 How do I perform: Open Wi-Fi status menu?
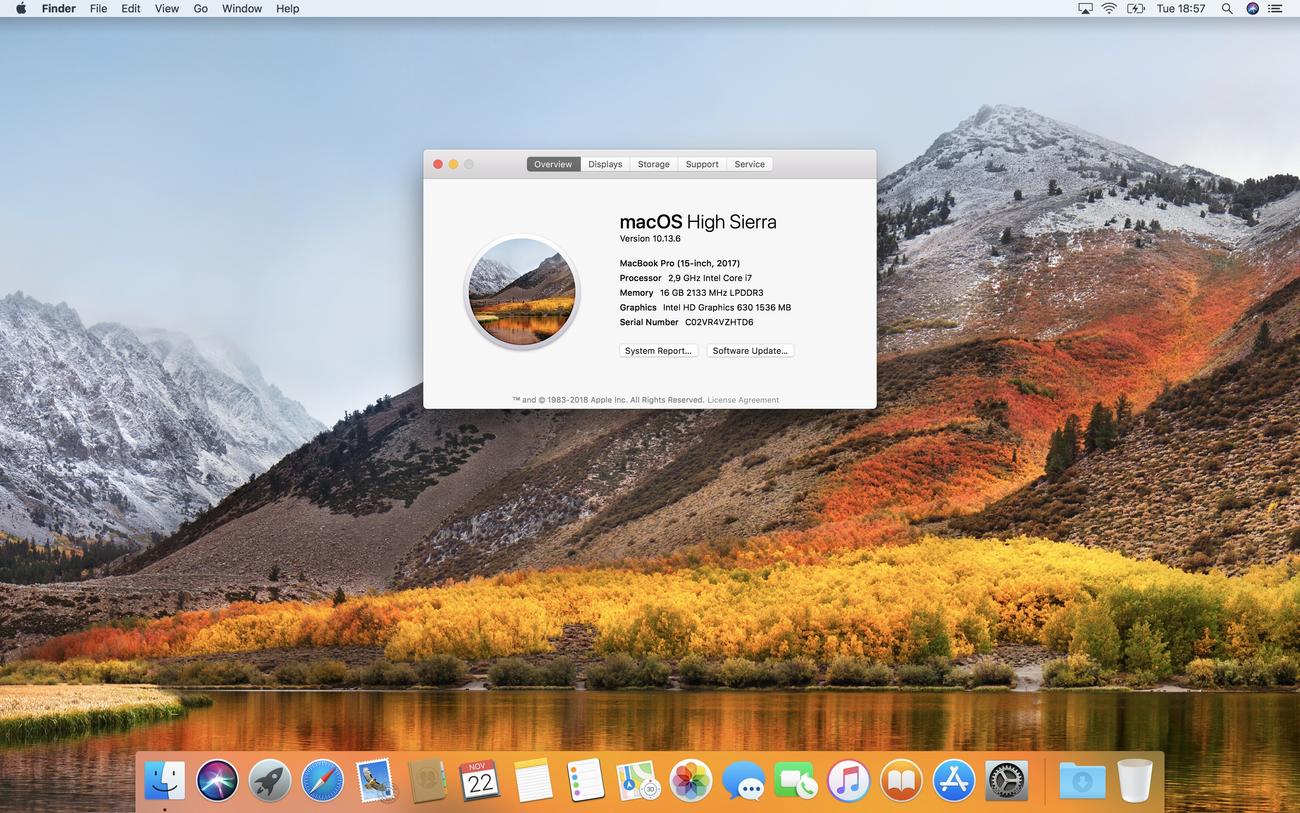tap(1109, 8)
